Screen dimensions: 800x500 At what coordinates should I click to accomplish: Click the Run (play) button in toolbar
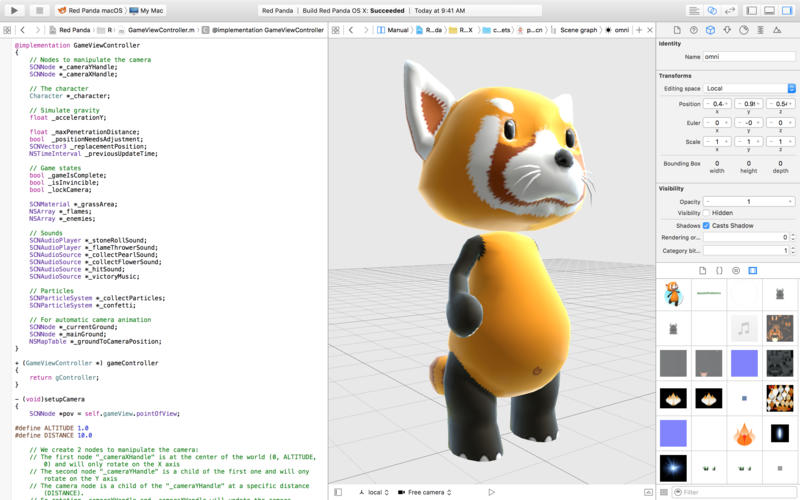pyautogui.click(x=14, y=10)
